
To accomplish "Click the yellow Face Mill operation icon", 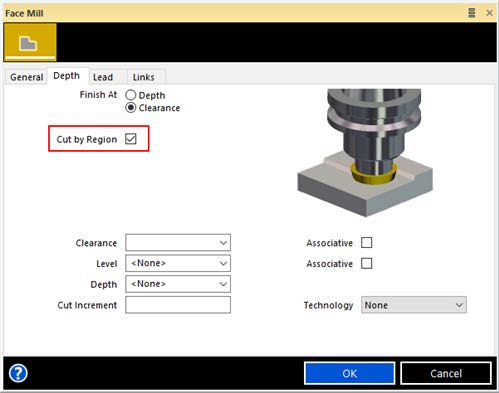I will point(30,42).
